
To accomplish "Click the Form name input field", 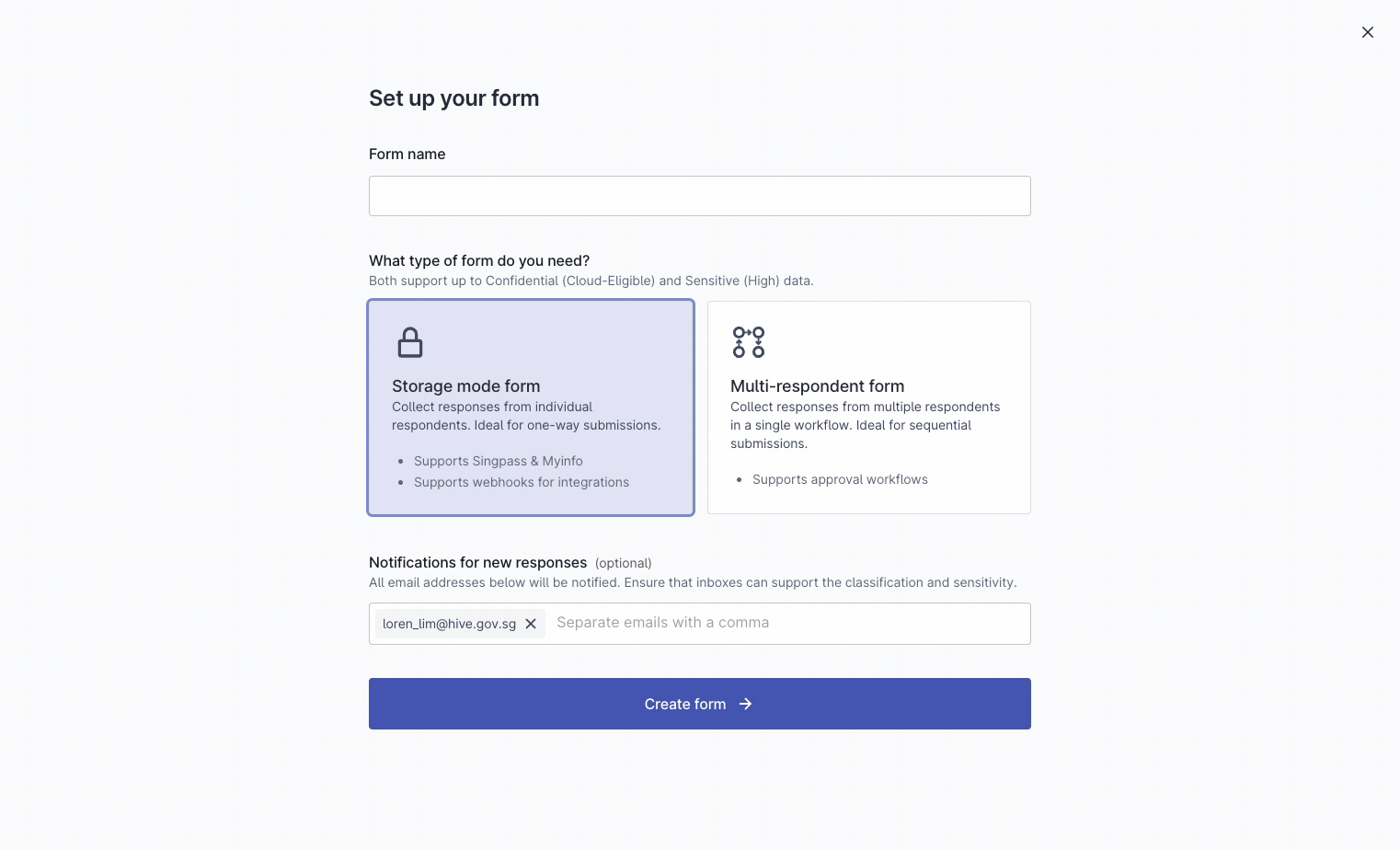I will coord(700,196).
